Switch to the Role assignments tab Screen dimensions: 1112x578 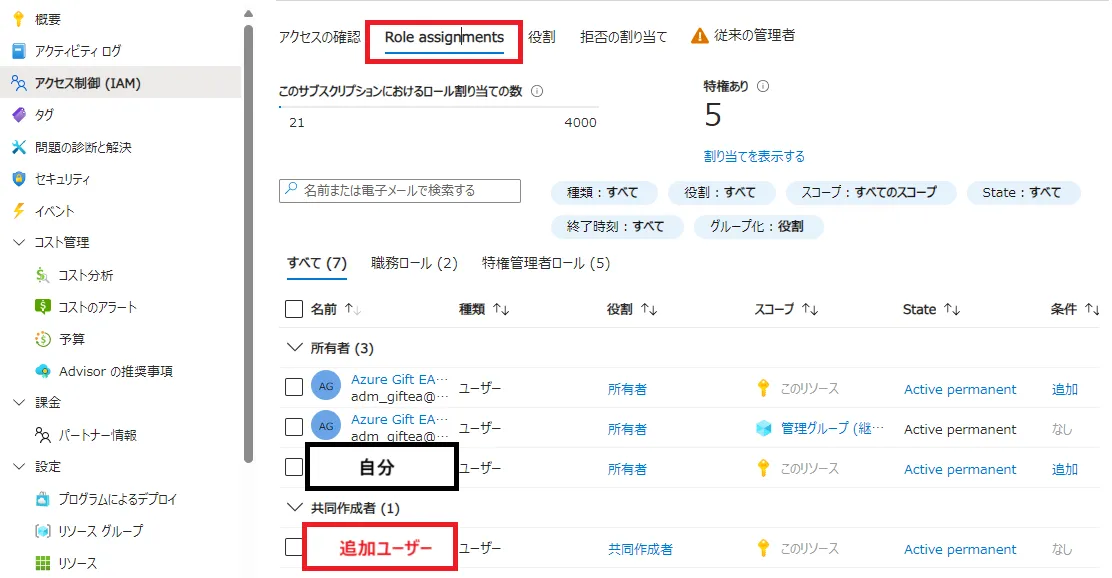[x=444, y=38]
